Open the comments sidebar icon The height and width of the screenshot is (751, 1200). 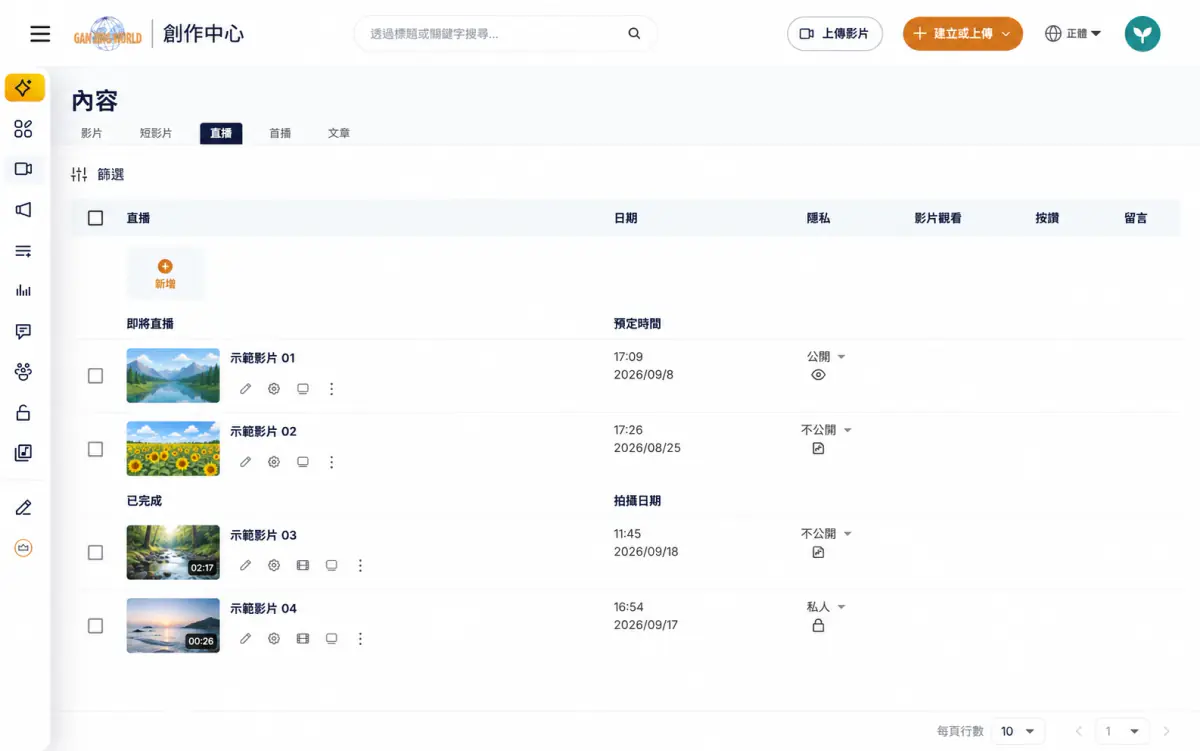click(23, 332)
